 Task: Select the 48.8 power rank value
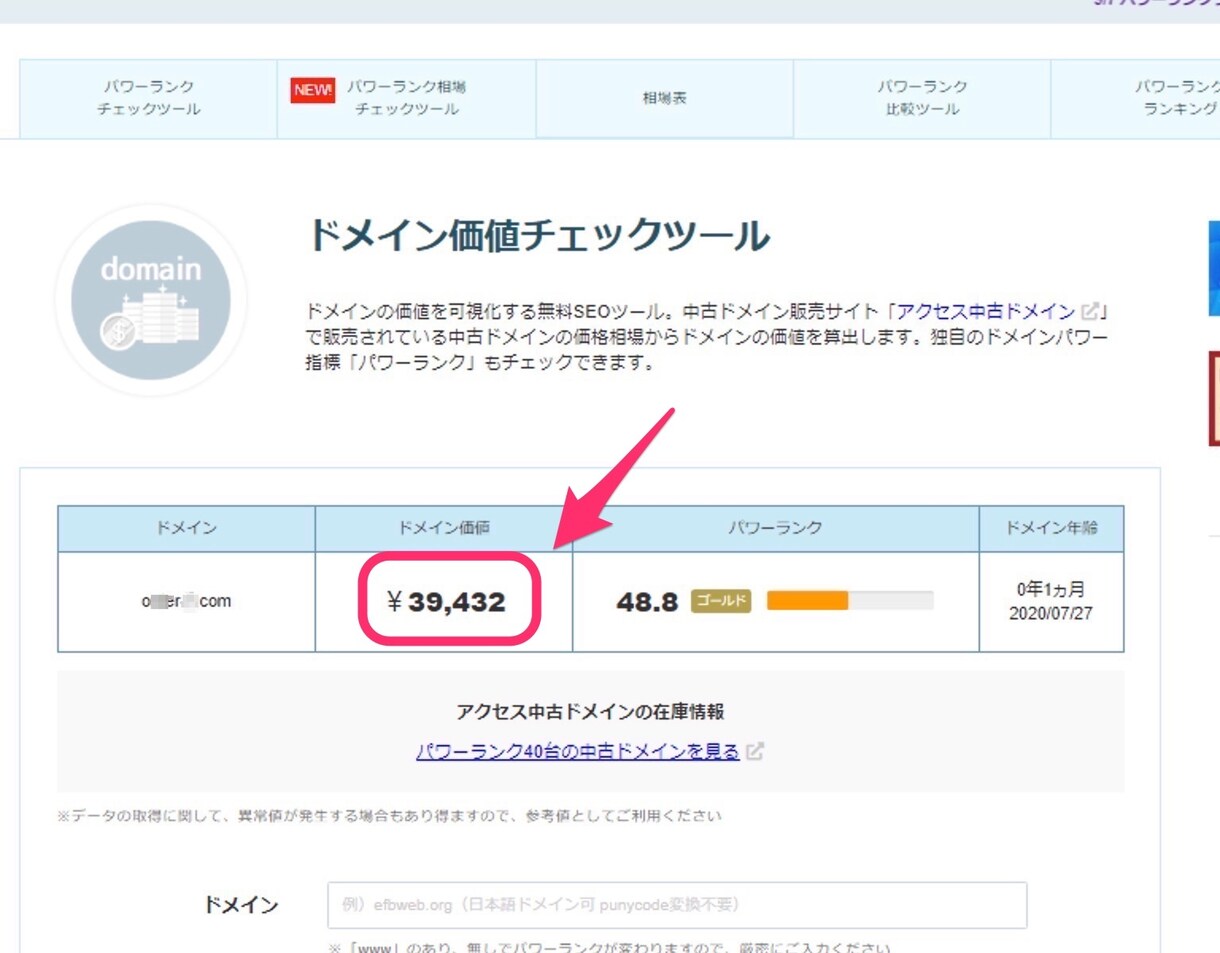(647, 601)
